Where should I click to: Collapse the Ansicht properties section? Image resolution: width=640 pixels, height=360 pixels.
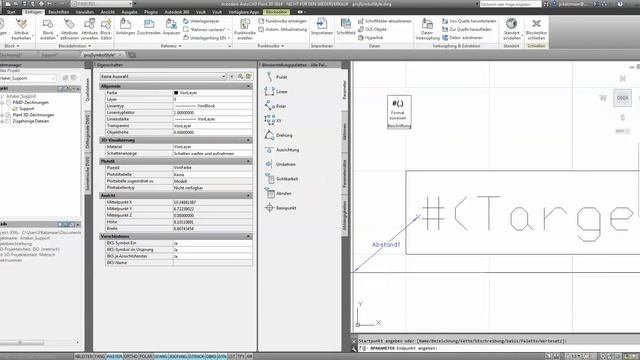248,196
